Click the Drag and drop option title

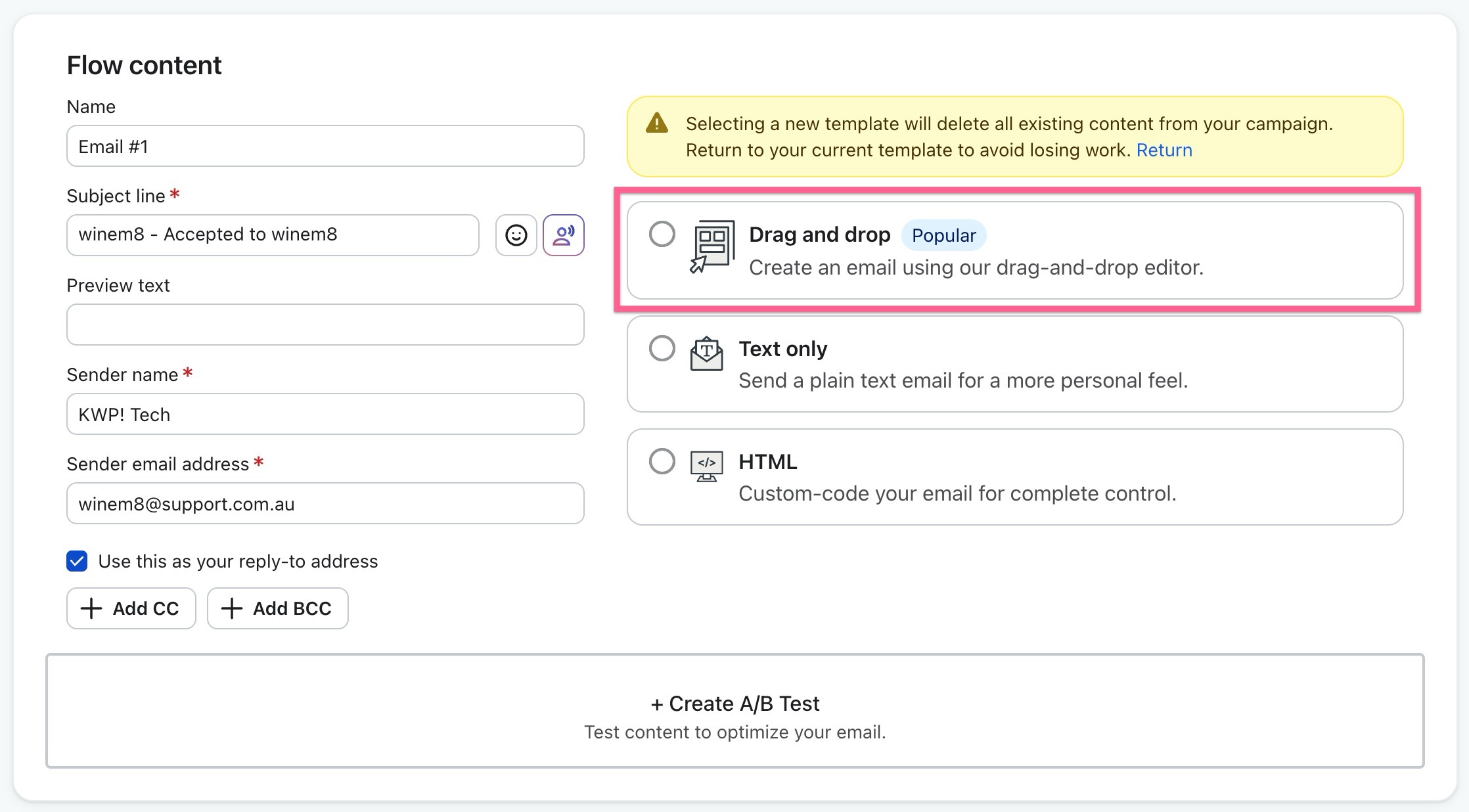point(819,235)
